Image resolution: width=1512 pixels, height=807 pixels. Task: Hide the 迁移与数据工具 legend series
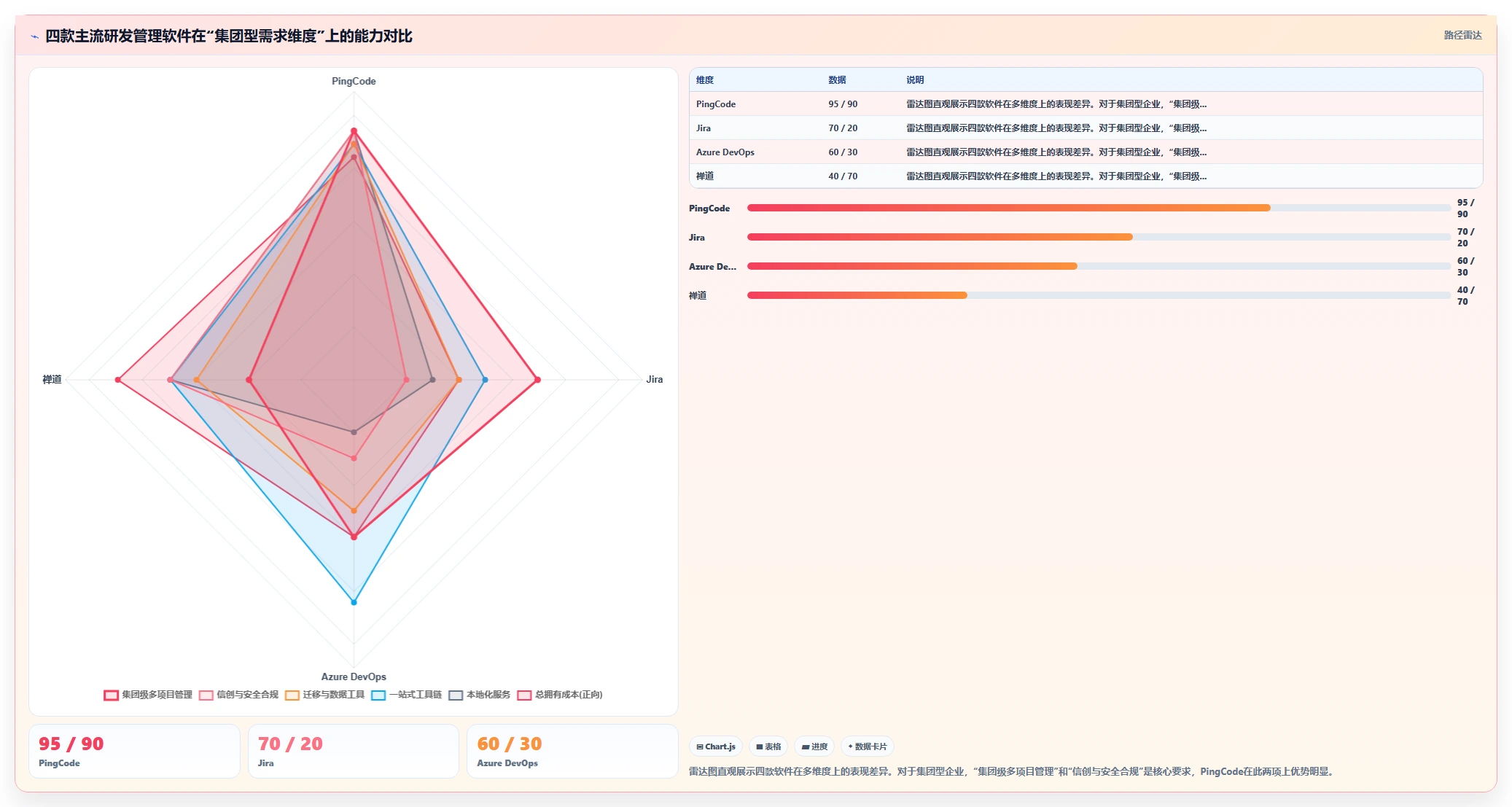[325, 695]
